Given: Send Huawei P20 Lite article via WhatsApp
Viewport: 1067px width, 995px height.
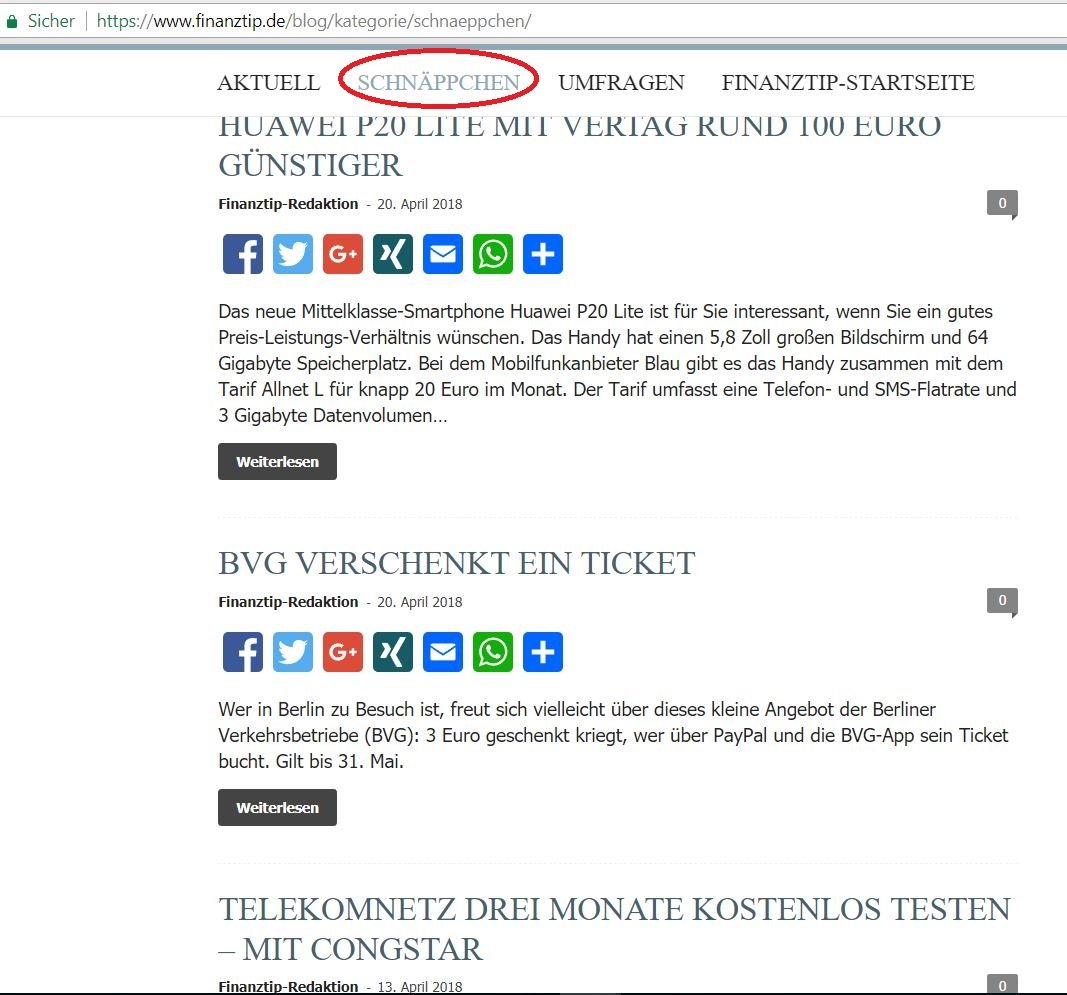Looking at the screenshot, I should 493,254.
